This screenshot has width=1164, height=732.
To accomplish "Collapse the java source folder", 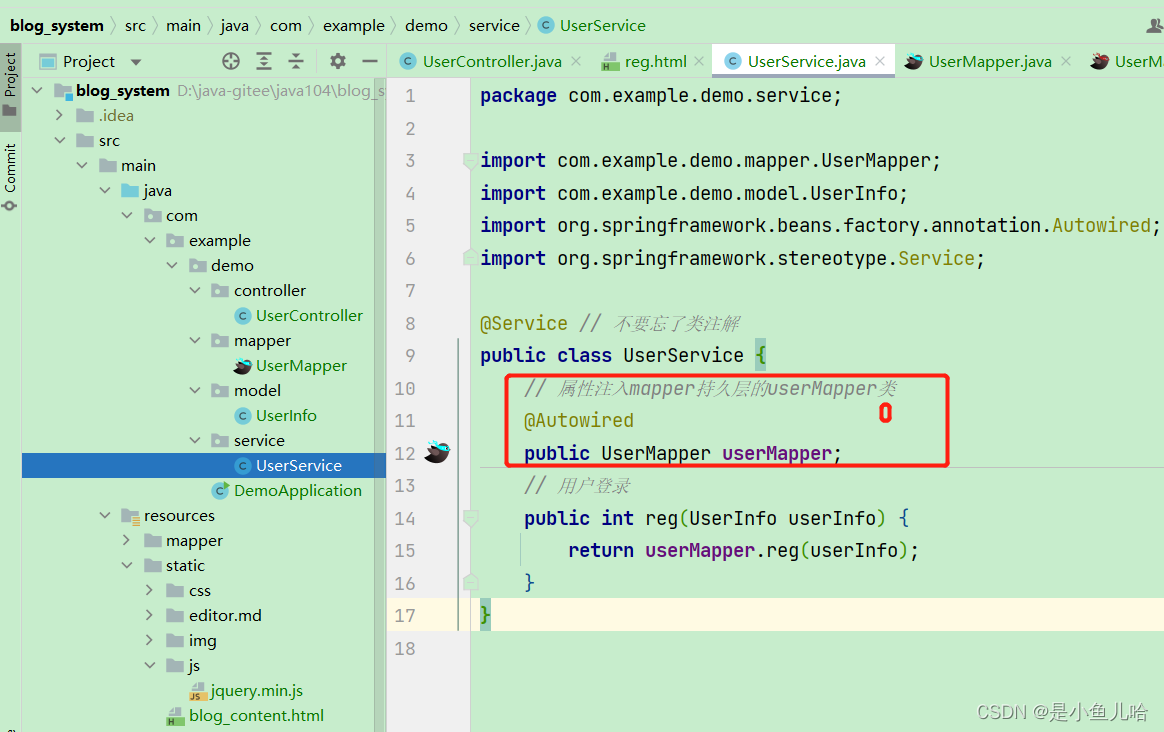I will click(105, 190).
